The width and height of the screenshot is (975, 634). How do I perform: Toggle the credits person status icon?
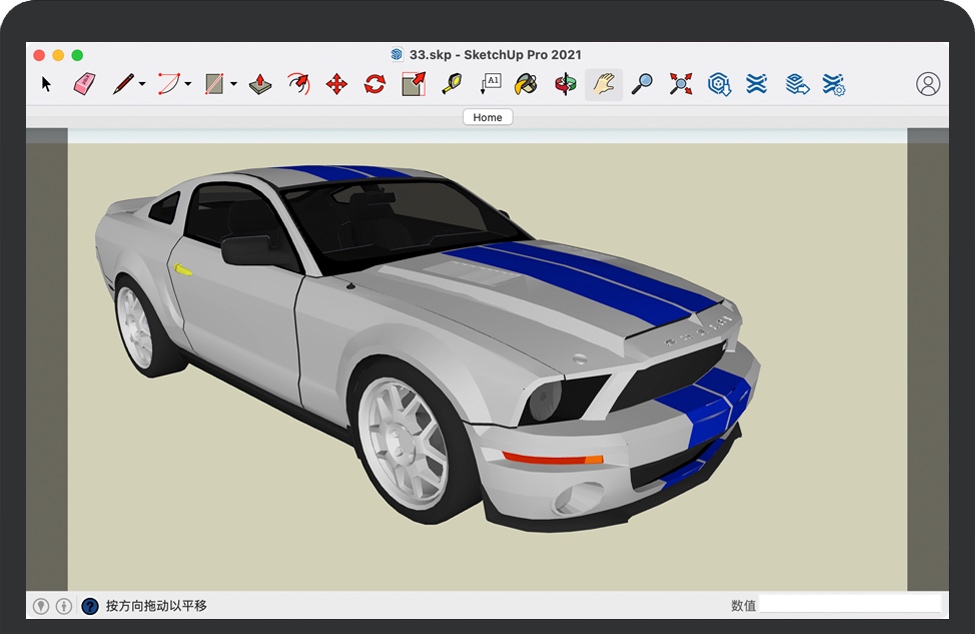64,606
